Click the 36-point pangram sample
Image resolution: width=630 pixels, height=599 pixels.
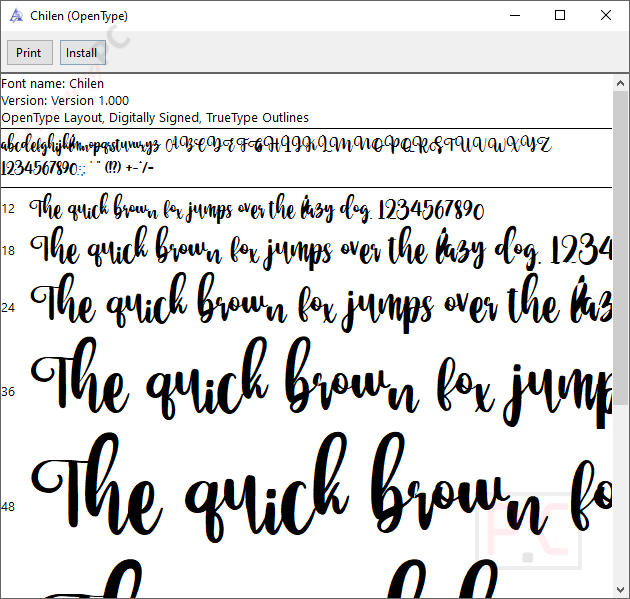click(x=321, y=383)
